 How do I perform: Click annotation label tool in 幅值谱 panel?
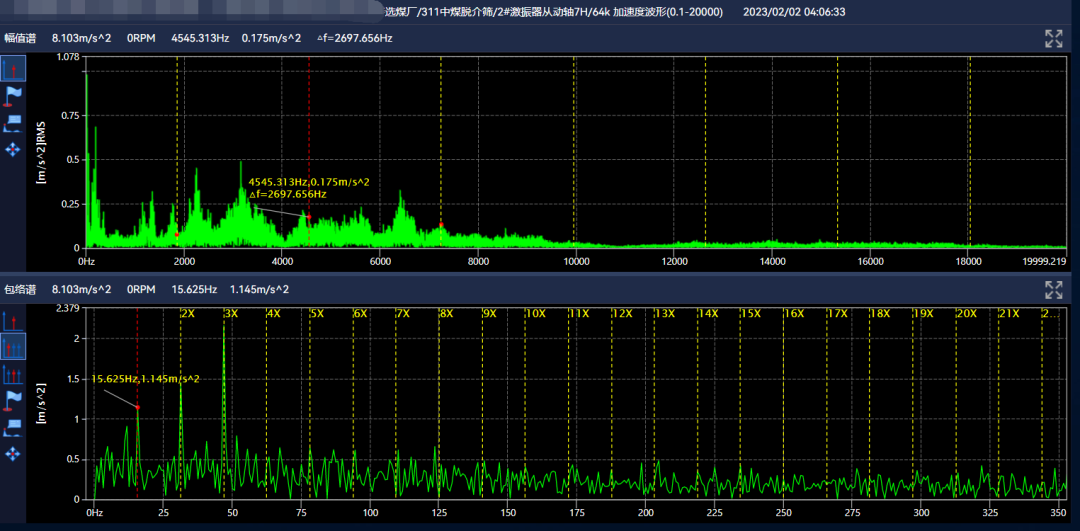pos(13,122)
